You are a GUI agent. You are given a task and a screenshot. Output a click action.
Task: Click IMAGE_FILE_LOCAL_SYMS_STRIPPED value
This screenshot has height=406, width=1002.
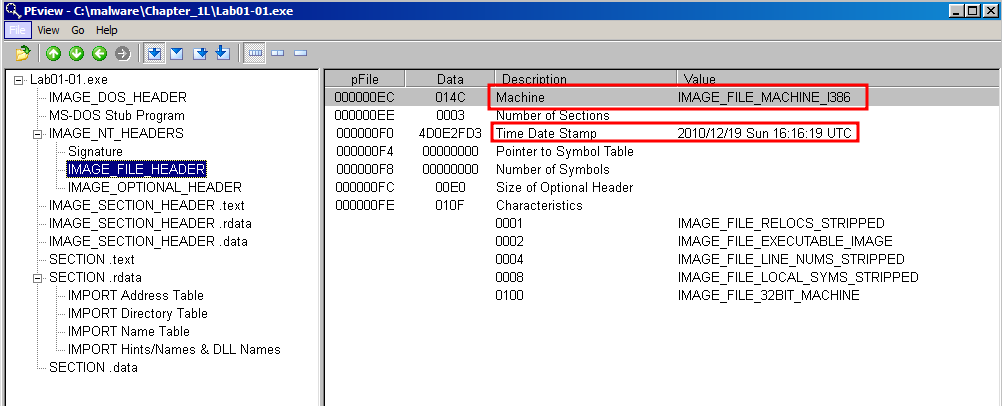pos(798,277)
